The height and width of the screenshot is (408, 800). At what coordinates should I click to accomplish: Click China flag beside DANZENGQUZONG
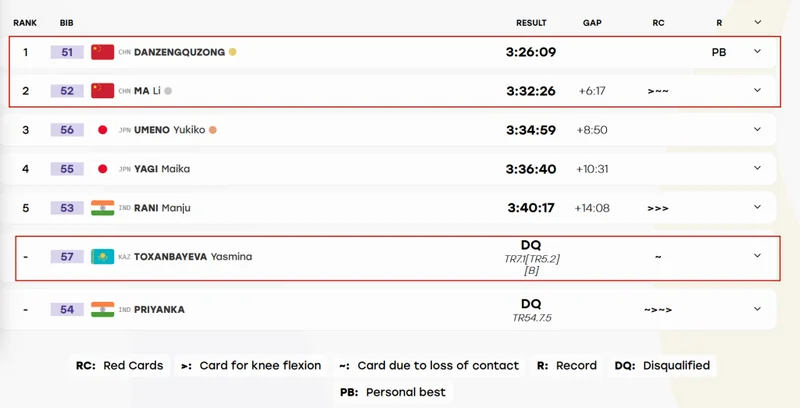pyautogui.click(x=103, y=52)
